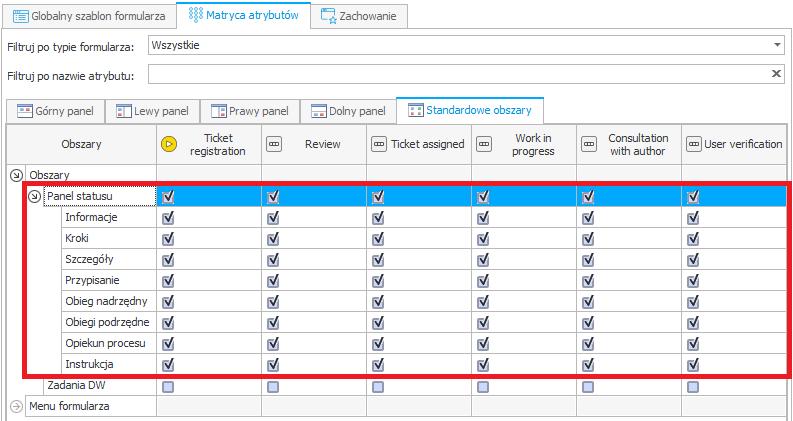Click the Górny panel layout icon
The height and width of the screenshot is (421, 793).
point(25,111)
